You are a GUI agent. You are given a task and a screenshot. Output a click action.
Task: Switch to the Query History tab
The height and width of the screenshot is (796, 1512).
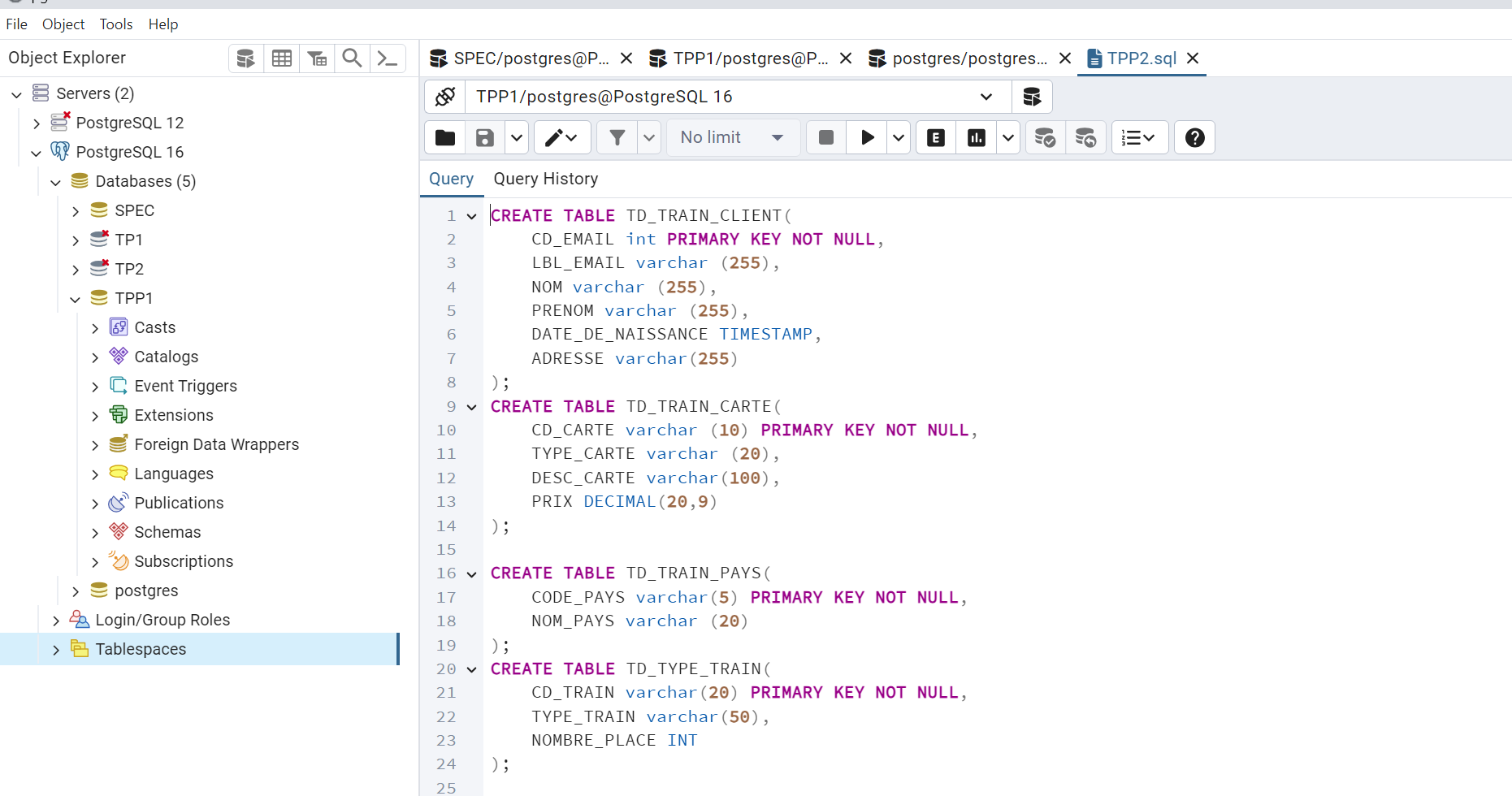[545, 179]
